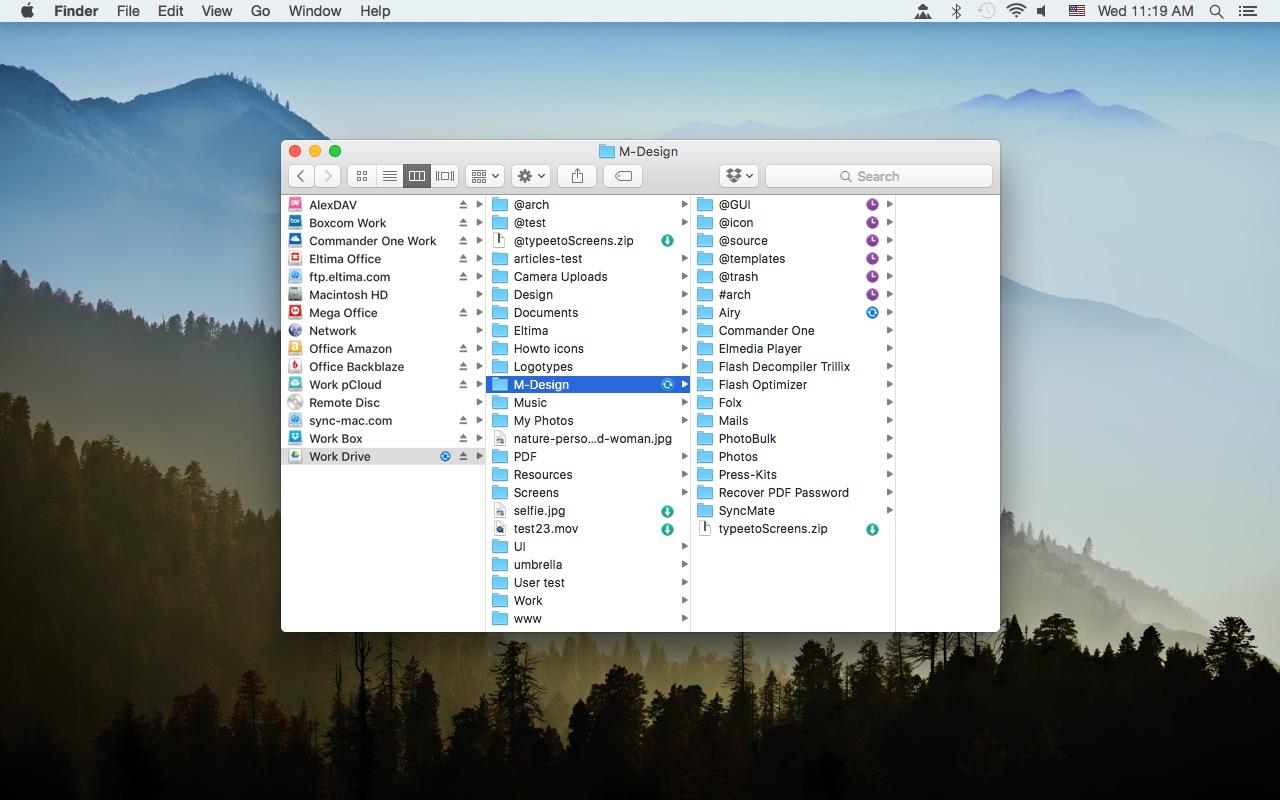1280x800 pixels.
Task: Open the Apple menu
Action: [27, 11]
